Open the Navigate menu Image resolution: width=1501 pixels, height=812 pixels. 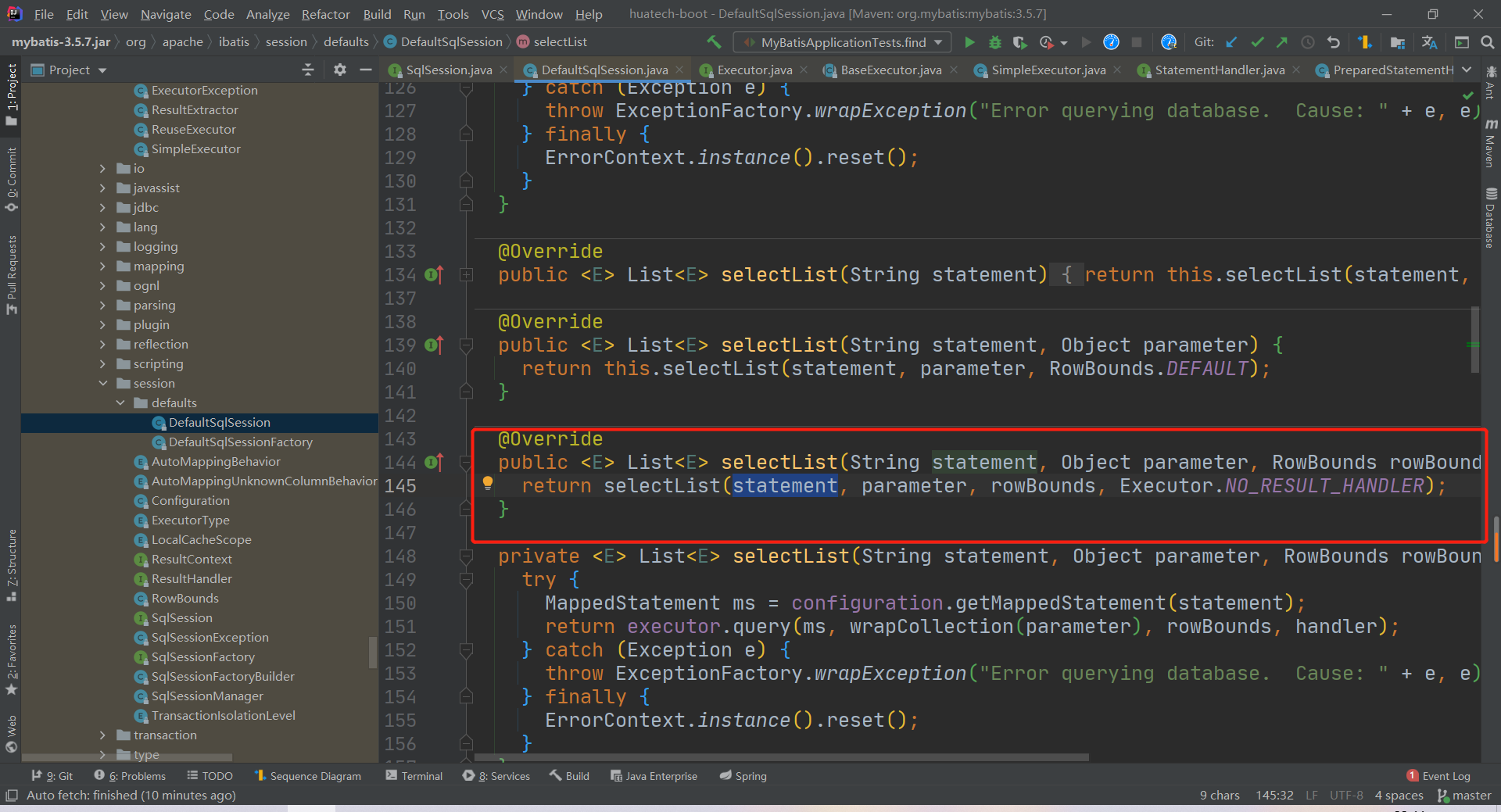pyautogui.click(x=166, y=14)
